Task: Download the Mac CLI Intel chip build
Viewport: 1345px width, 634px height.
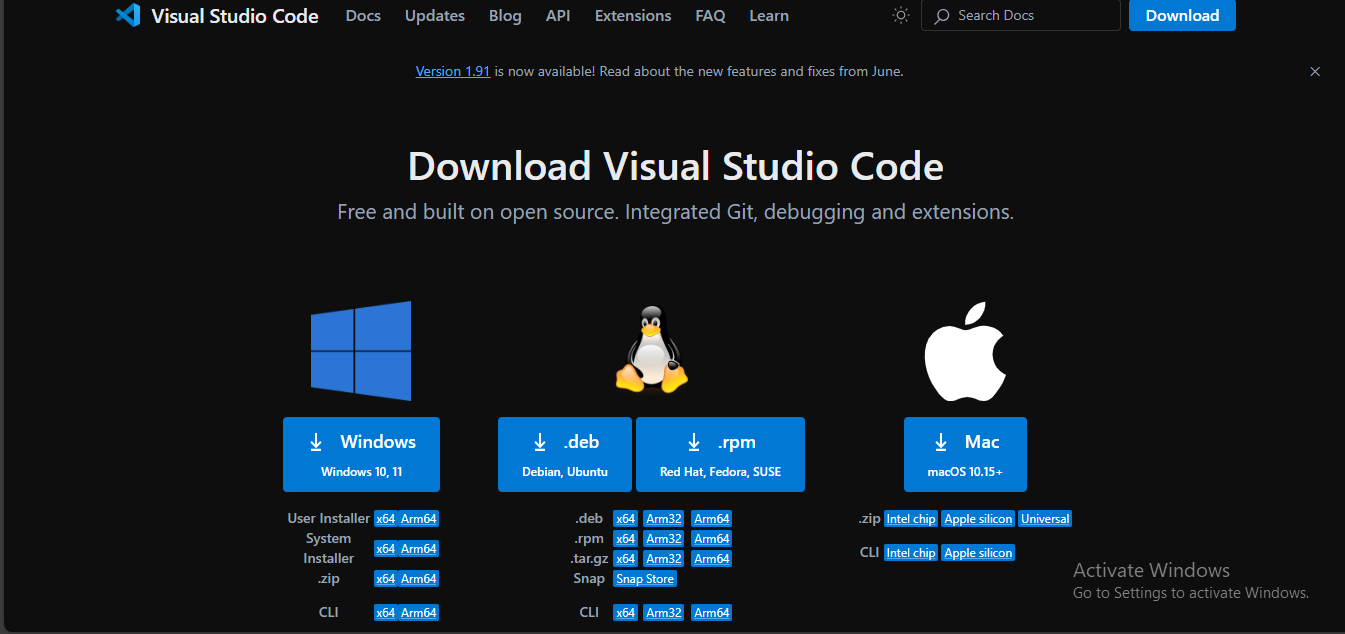Action: pos(911,553)
